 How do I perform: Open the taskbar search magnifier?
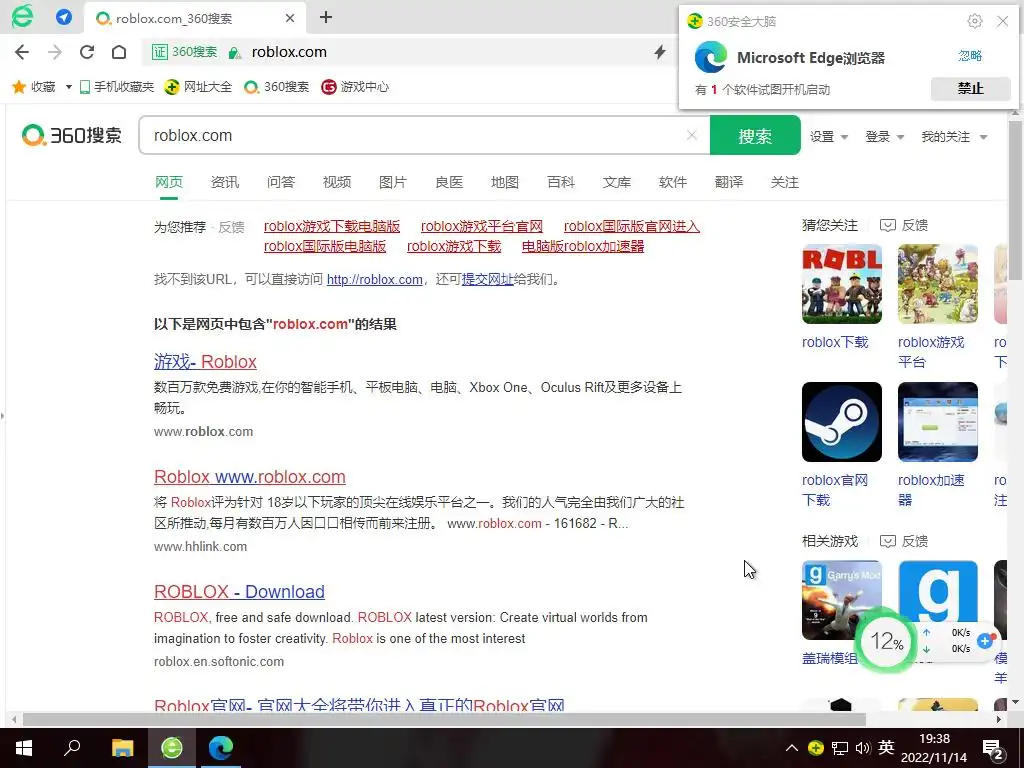click(72, 748)
